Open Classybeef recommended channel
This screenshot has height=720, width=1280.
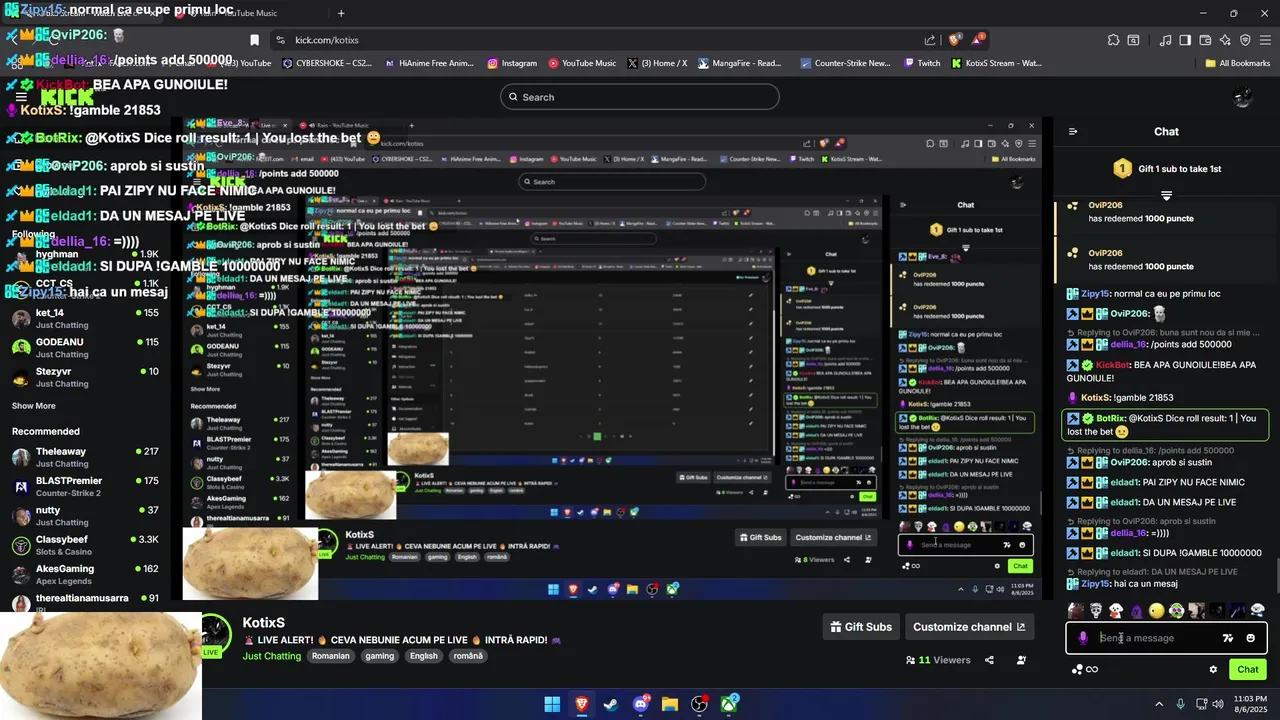85,545
